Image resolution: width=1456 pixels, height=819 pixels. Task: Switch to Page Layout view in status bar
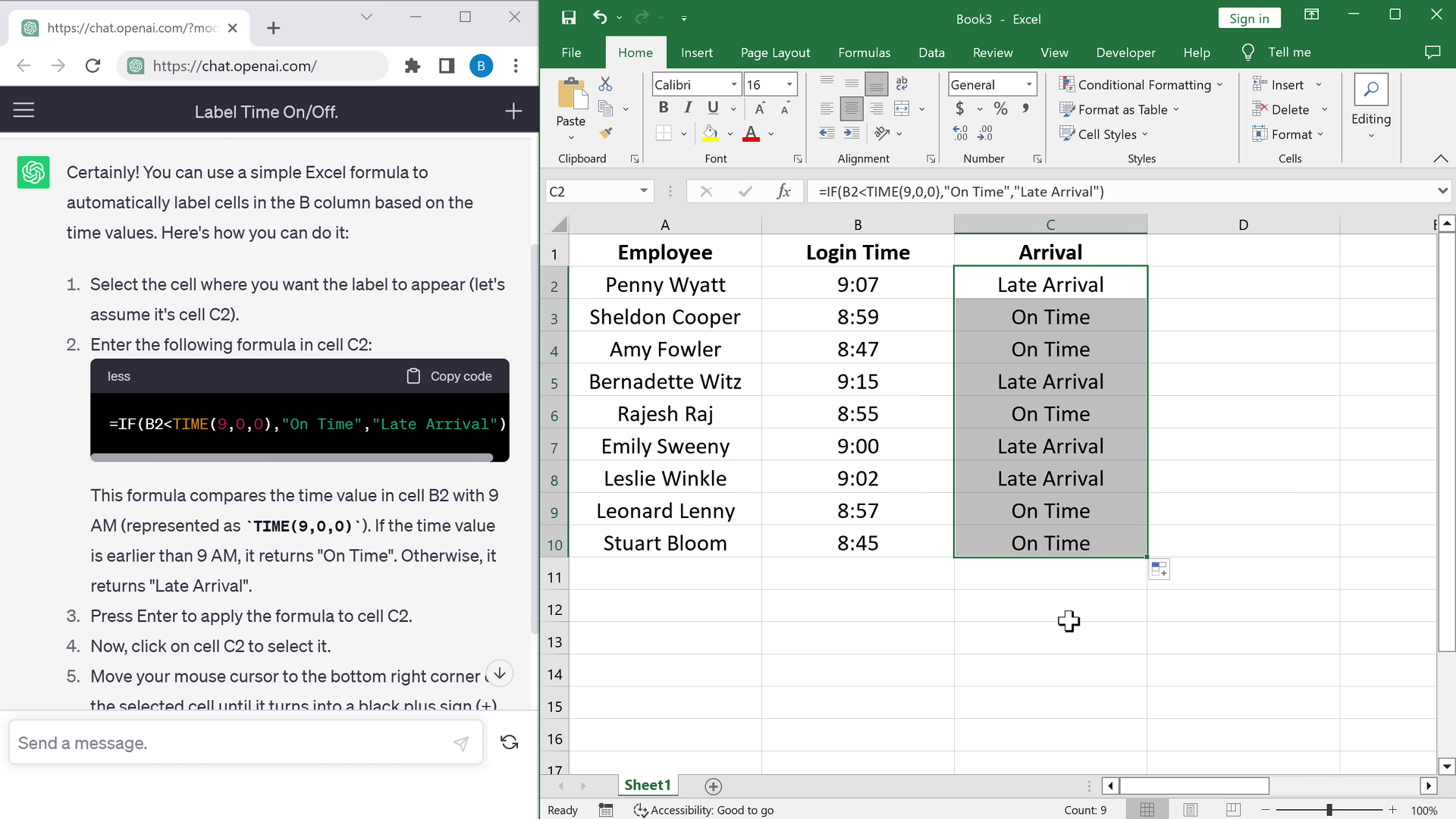pos(1191,810)
